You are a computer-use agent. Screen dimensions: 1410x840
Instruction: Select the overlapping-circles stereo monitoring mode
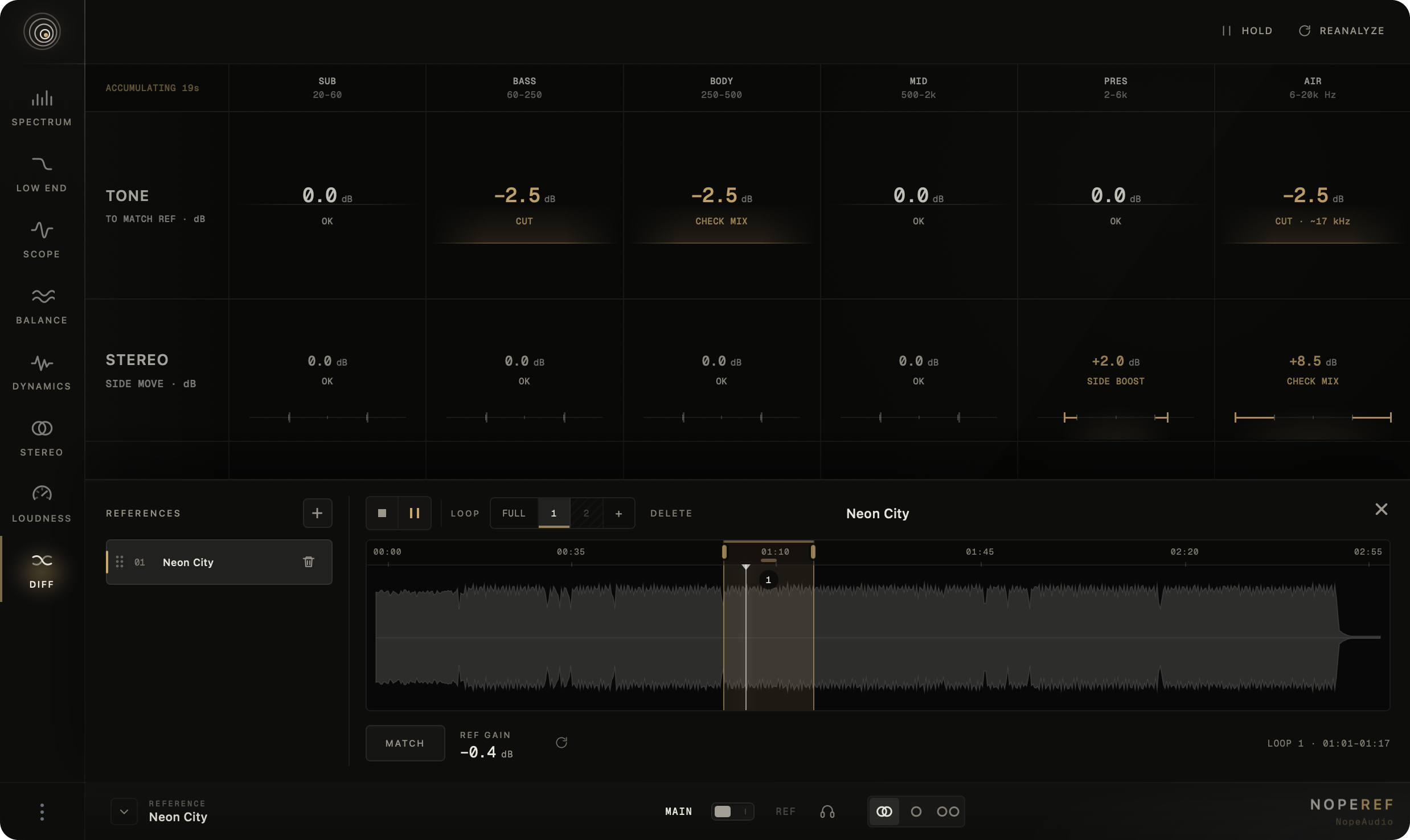click(884, 812)
